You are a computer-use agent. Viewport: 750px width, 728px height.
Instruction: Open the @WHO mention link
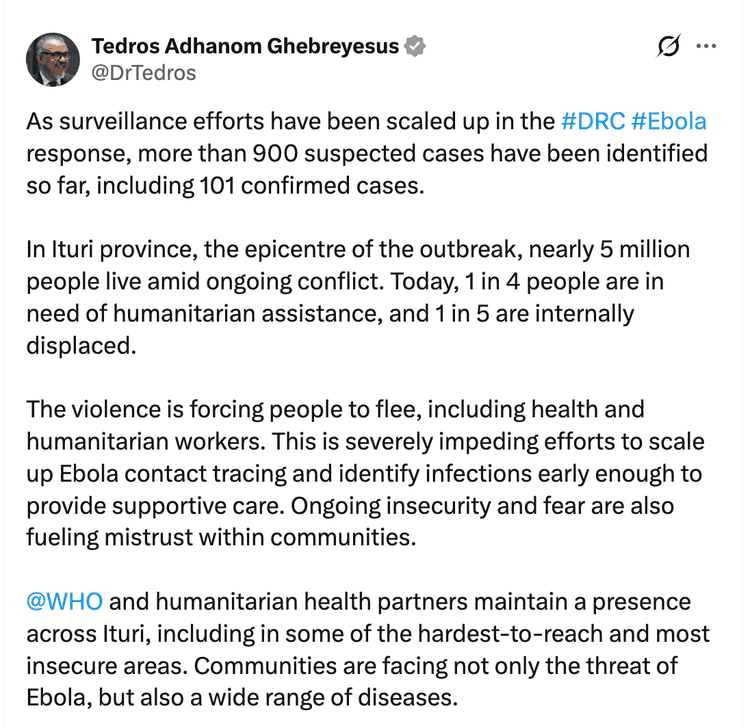coord(65,602)
